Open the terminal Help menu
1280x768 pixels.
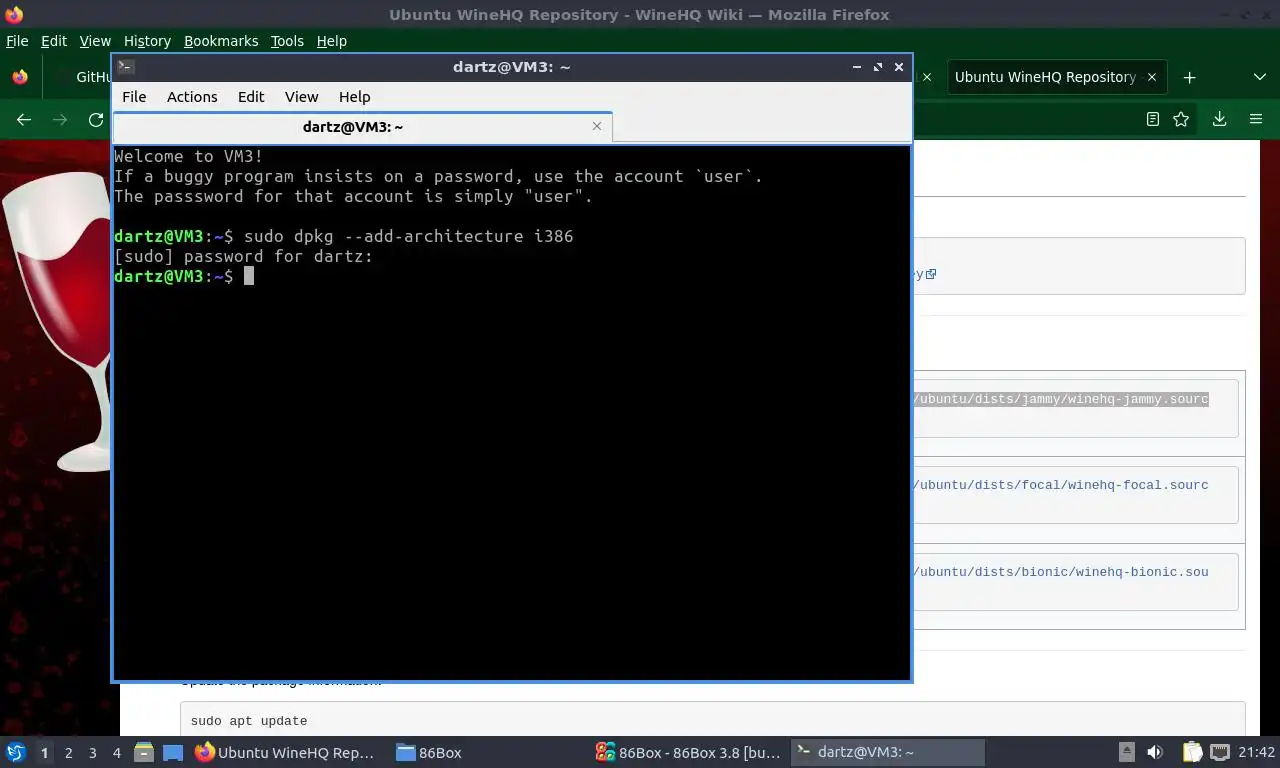[x=354, y=97]
